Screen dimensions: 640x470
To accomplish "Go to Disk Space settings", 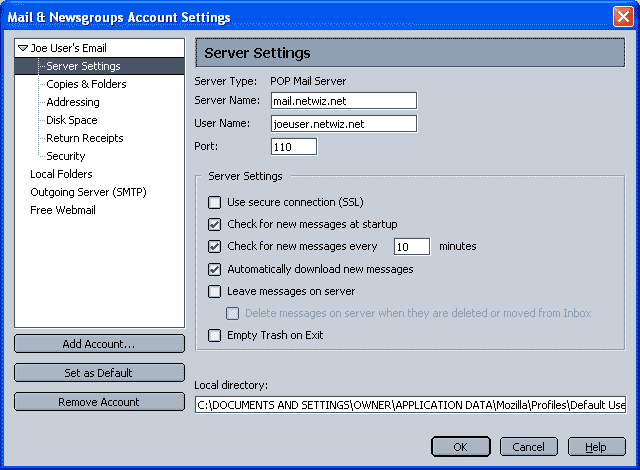I will click(x=71, y=120).
